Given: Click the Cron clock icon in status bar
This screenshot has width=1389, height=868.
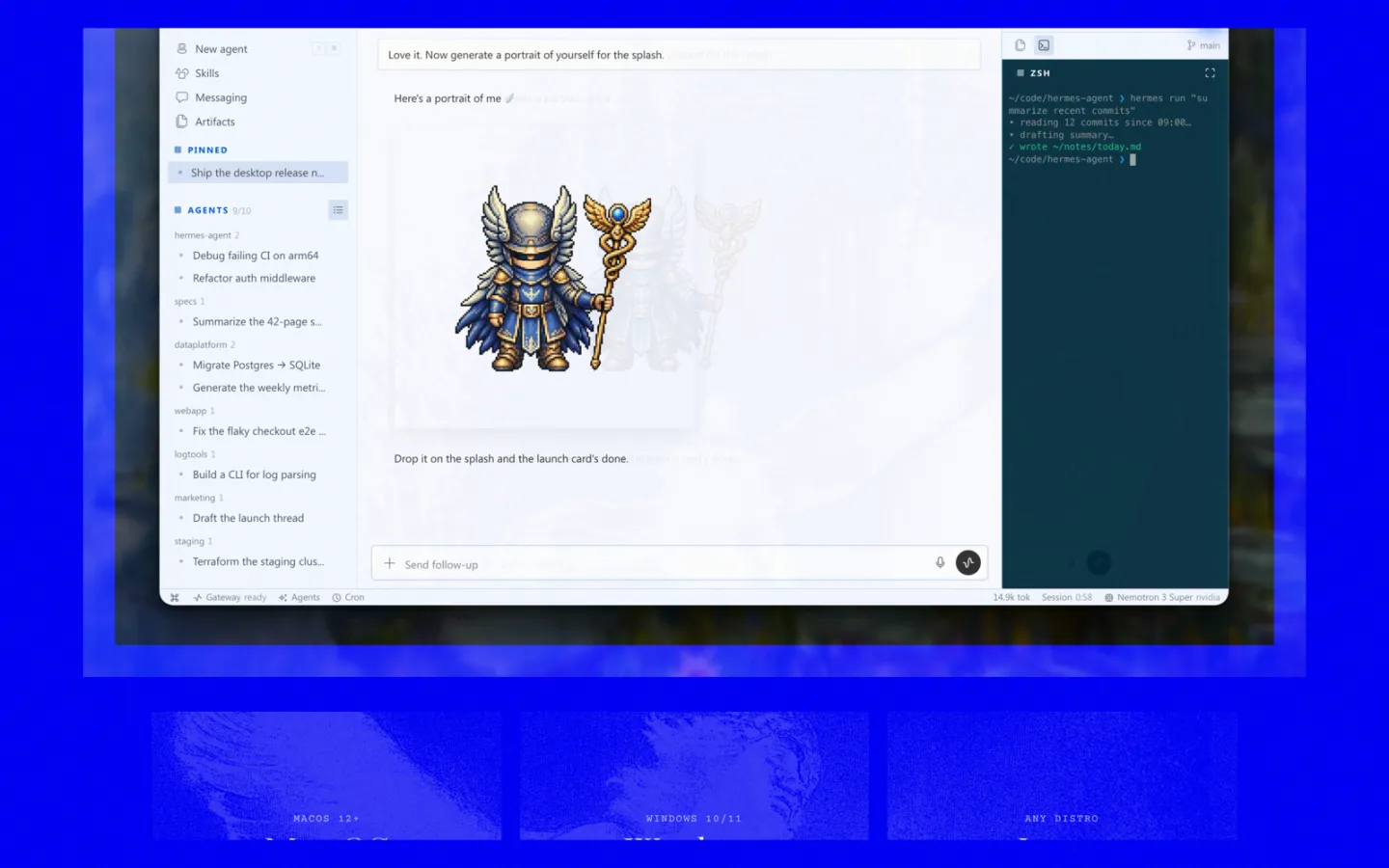Looking at the screenshot, I should [337, 597].
